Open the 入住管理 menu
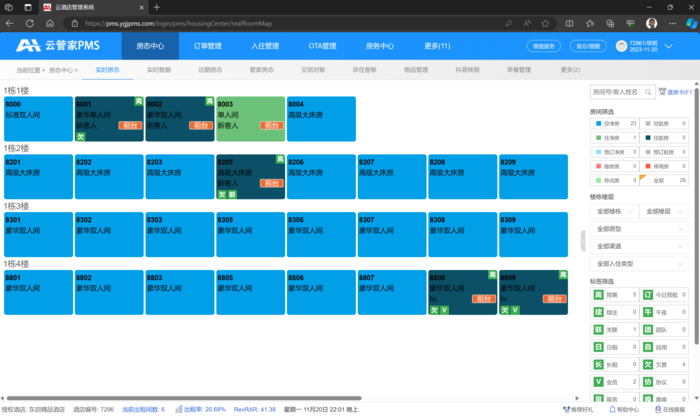700x416 pixels. [265, 46]
